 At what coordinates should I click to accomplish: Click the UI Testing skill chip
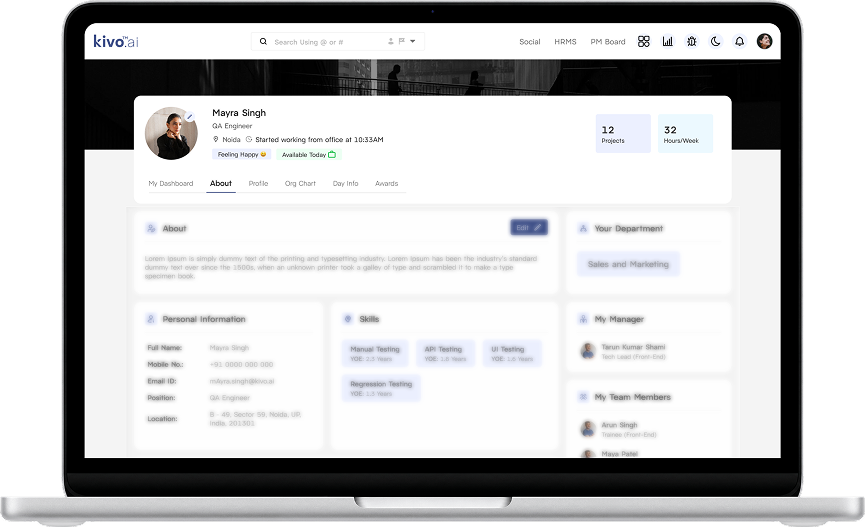[x=512, y=353]
